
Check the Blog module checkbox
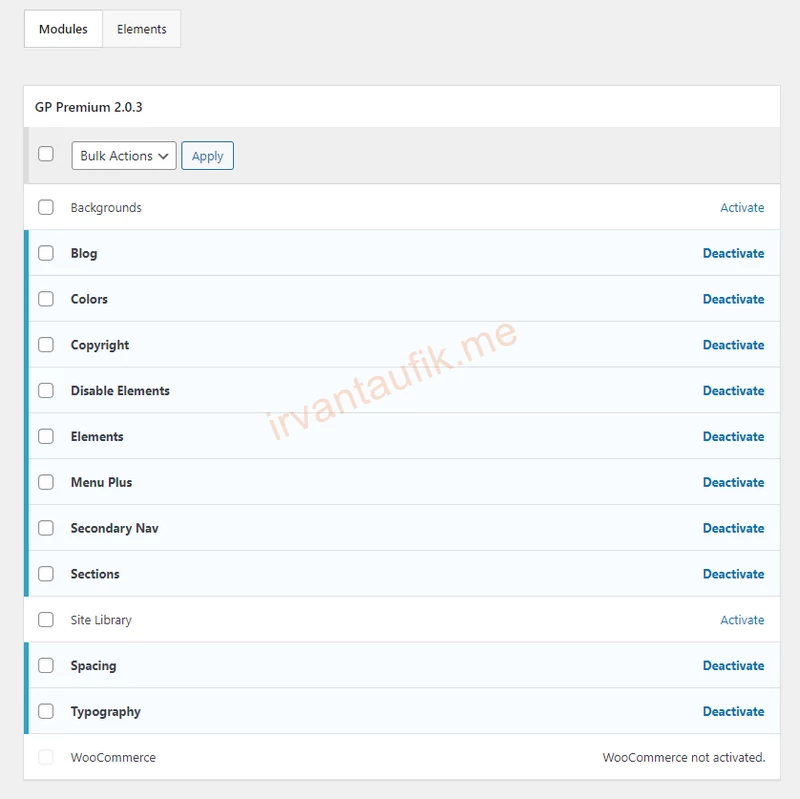pyautogui.click(x=46, y=253)
